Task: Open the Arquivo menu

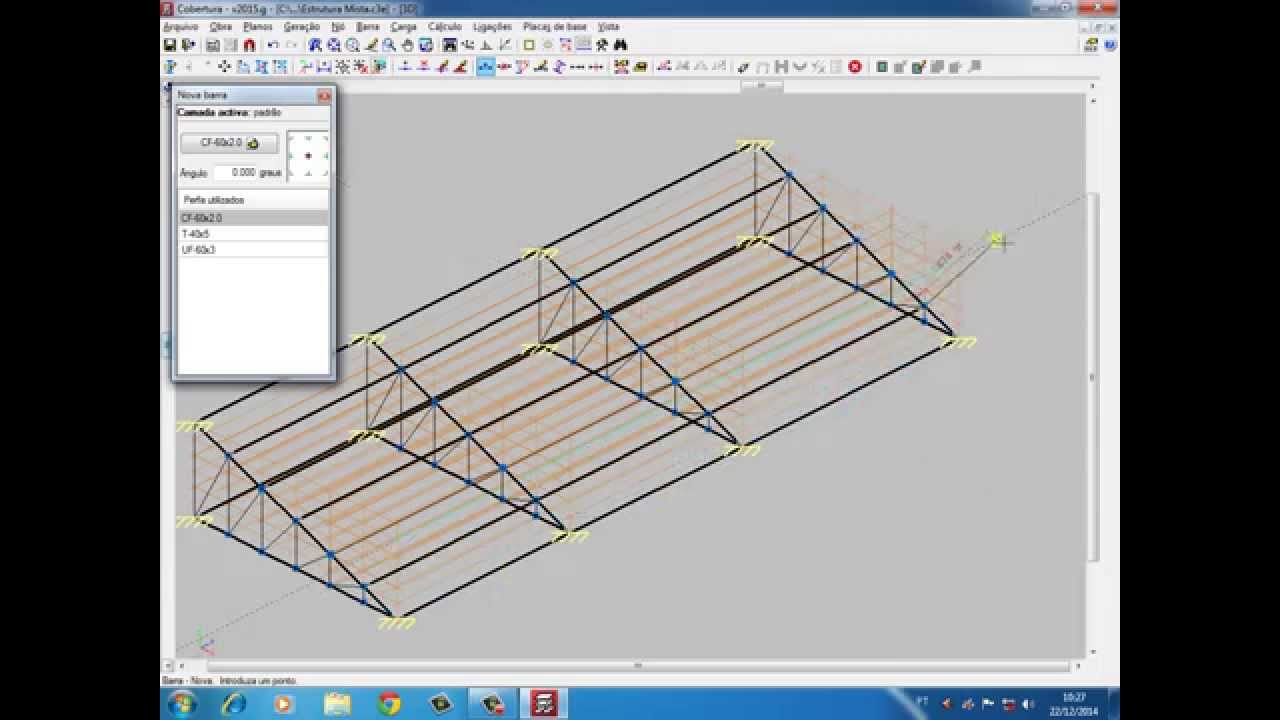Action: pos(181,27)
